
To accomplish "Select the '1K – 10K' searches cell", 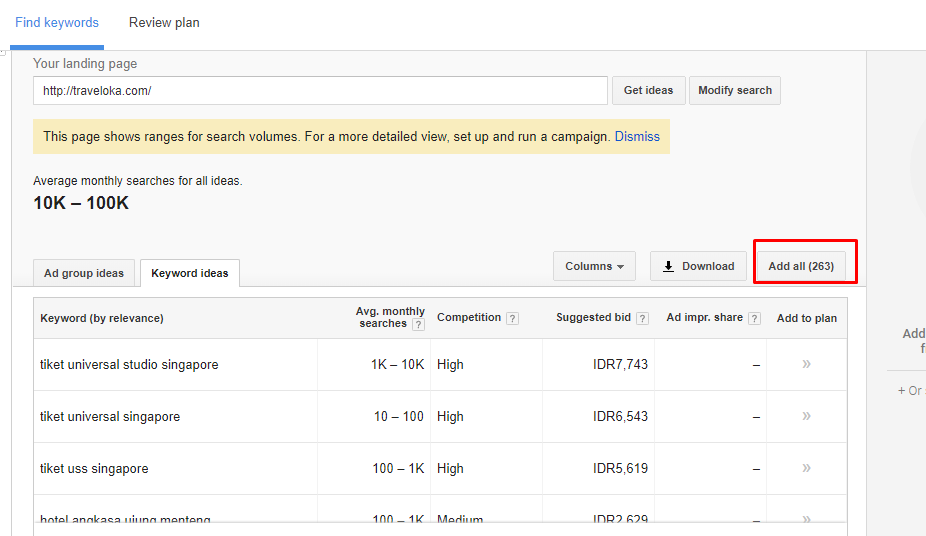I will pyautogui.click(x=397, y=365).
